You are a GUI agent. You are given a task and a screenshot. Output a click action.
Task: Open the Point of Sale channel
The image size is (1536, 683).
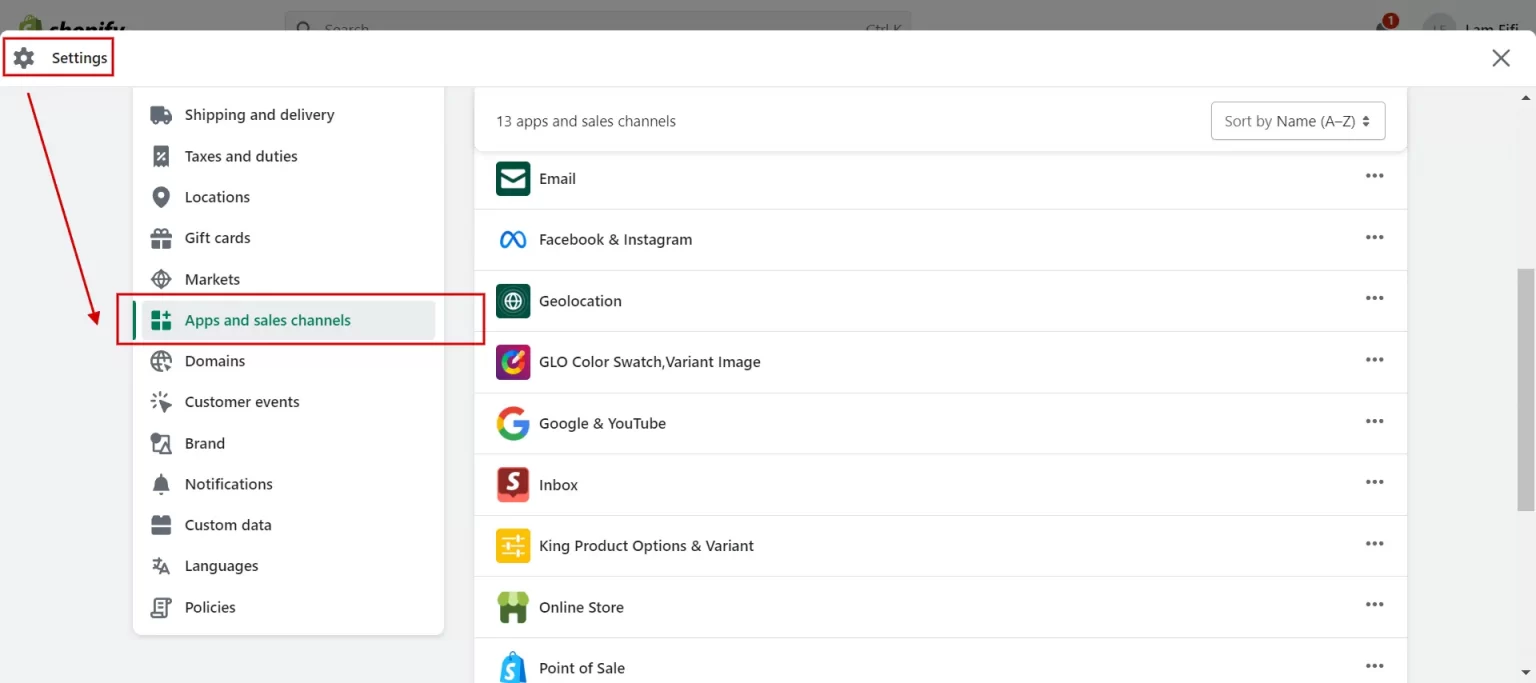(x=582, y=668)
